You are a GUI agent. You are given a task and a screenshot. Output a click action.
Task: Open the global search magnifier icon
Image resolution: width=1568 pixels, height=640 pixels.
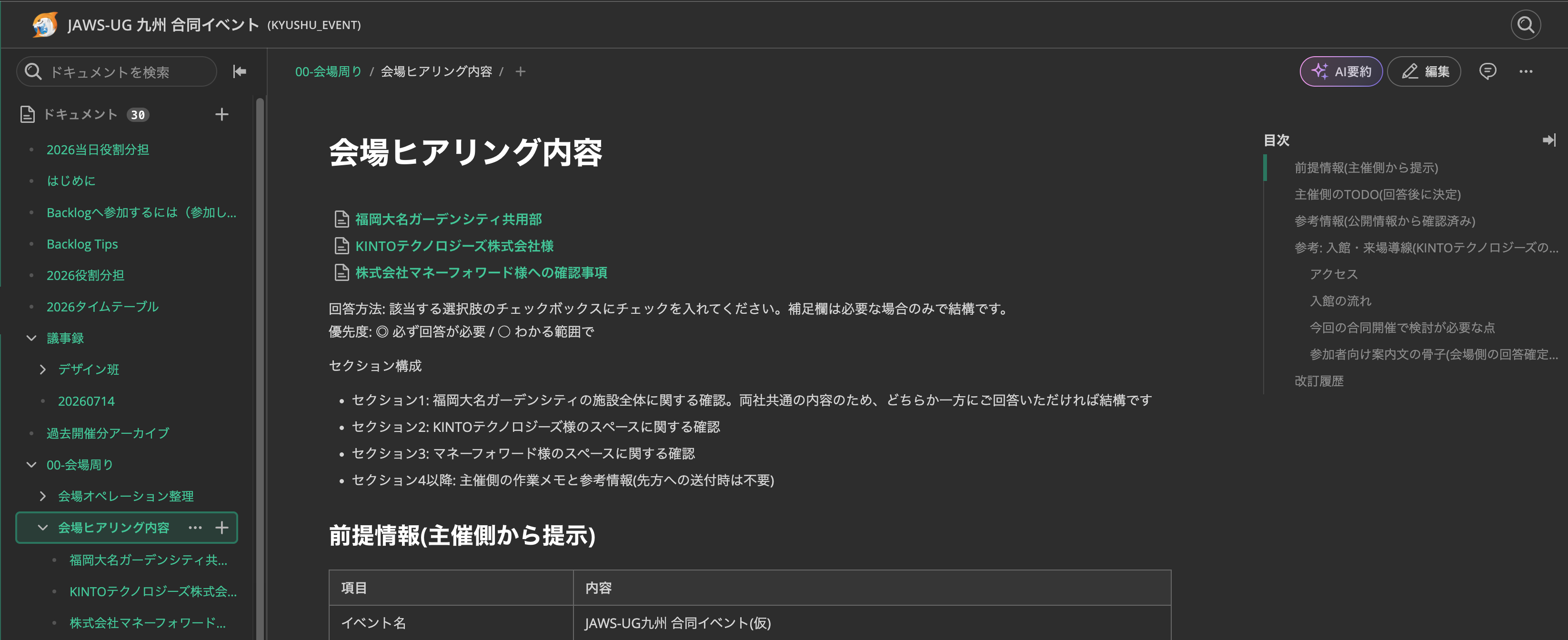(1526, 25)
